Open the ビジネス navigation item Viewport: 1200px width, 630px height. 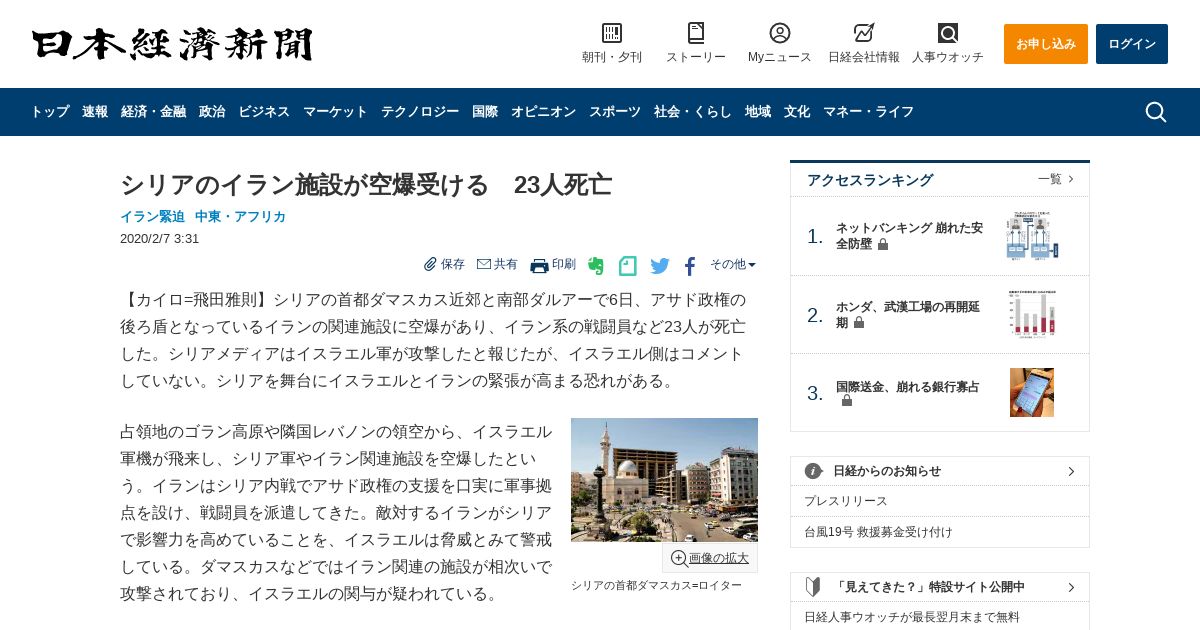pyautogui.click(x=264, y=112)
